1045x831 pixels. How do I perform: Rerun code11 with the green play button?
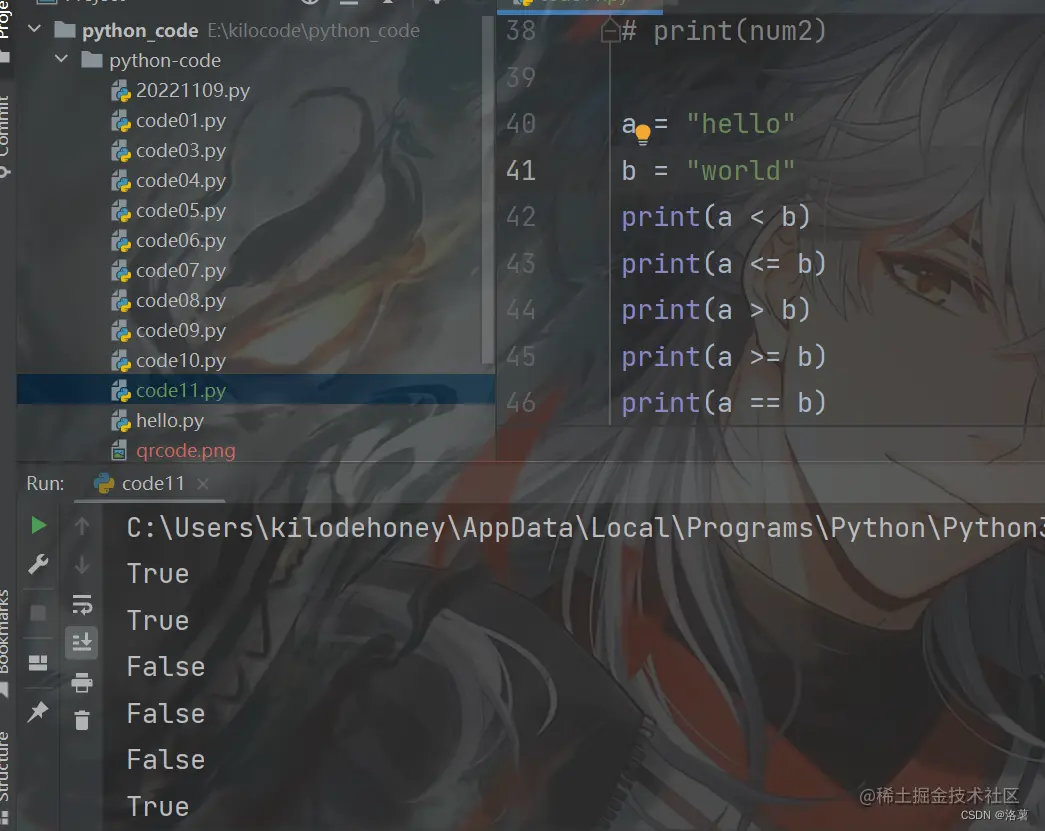pyautogui.click(x=39, y=526)
